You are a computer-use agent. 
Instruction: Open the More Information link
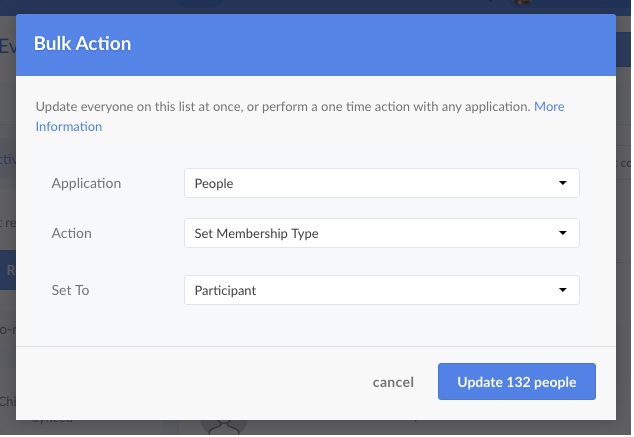click(68, 126)
